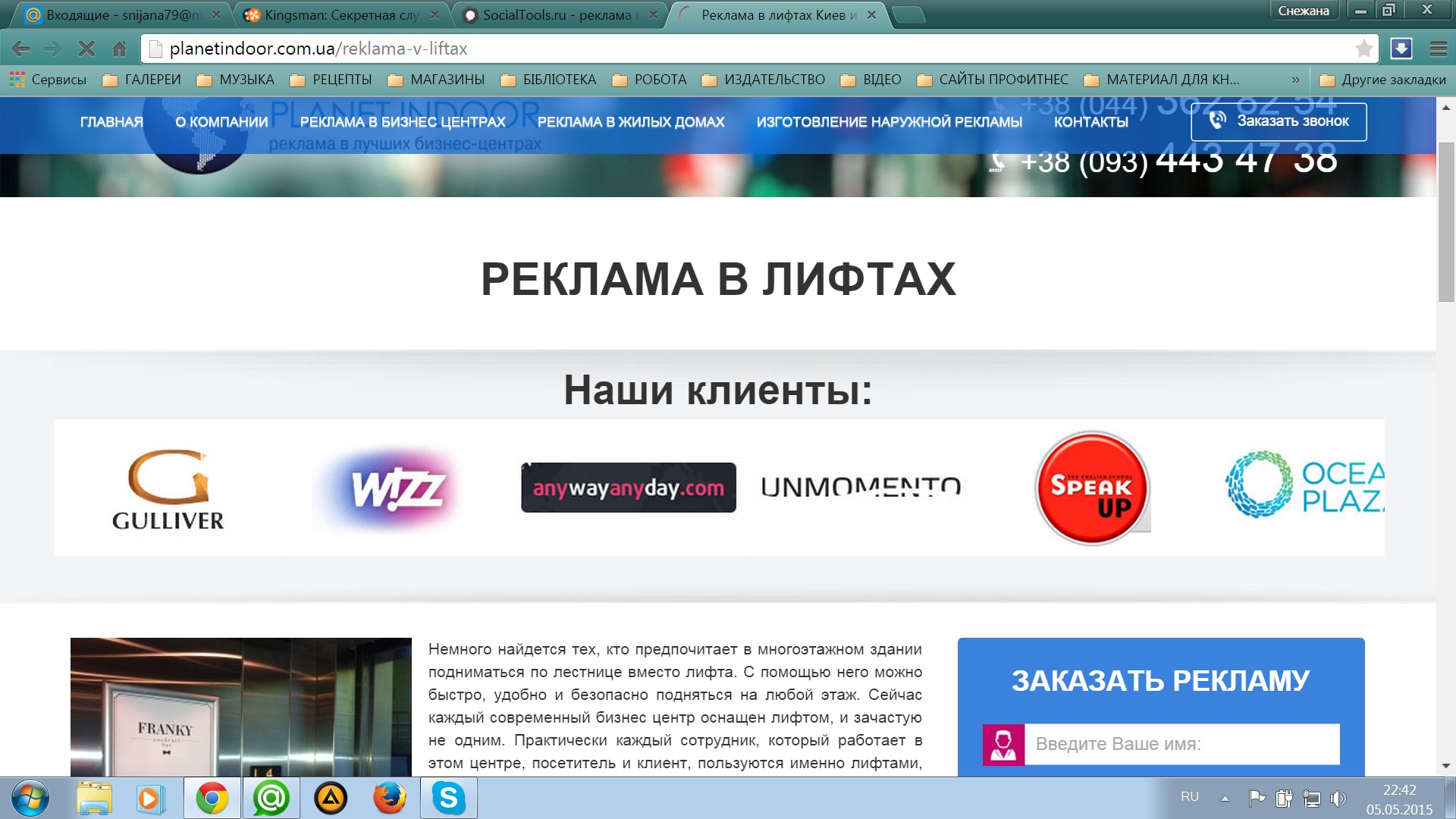Click the RU language indicator
This screenshot has width=1456, height=819.
pyautogui.click(x=1190, y=797)
